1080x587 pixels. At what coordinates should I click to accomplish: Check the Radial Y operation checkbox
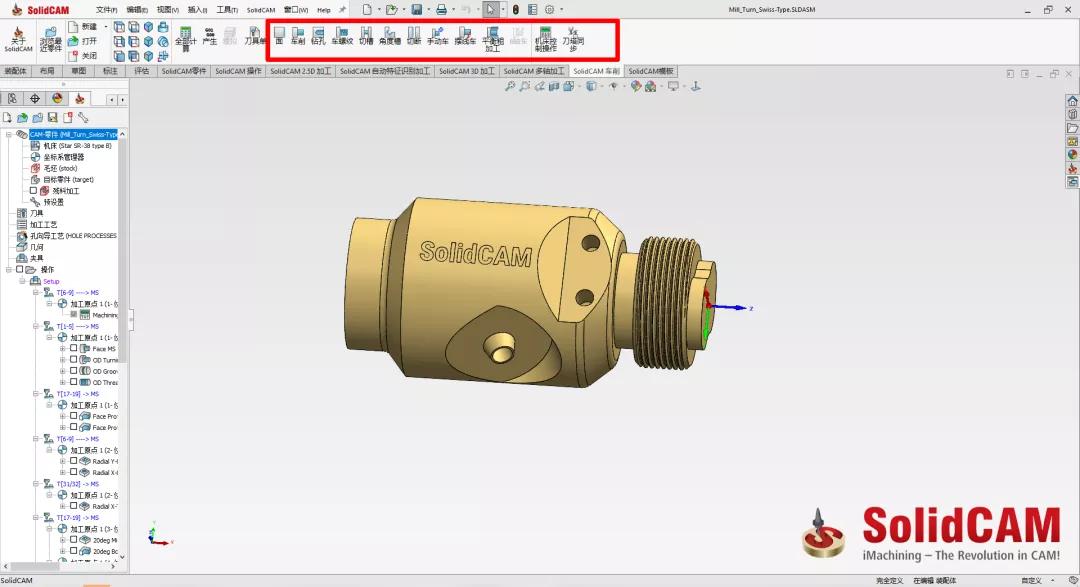click(74, 461)
